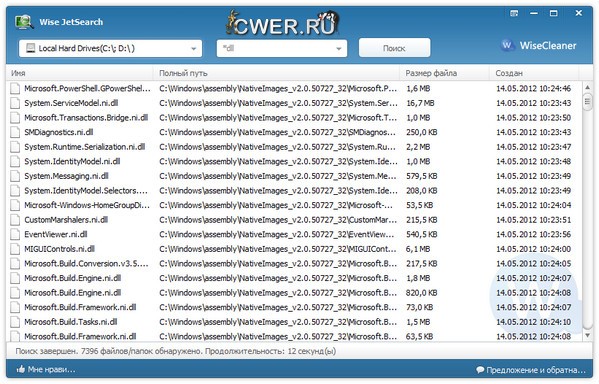Expand the search pattern *dll dropdown arrow

click(x=338, y=49)
